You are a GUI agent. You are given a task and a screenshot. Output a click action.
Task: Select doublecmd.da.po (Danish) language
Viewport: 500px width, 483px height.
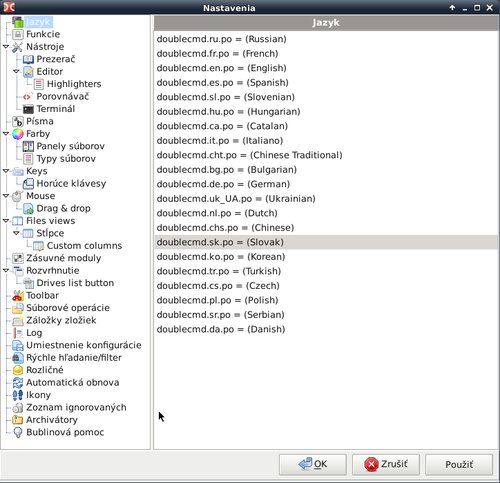tap(326, 329)
